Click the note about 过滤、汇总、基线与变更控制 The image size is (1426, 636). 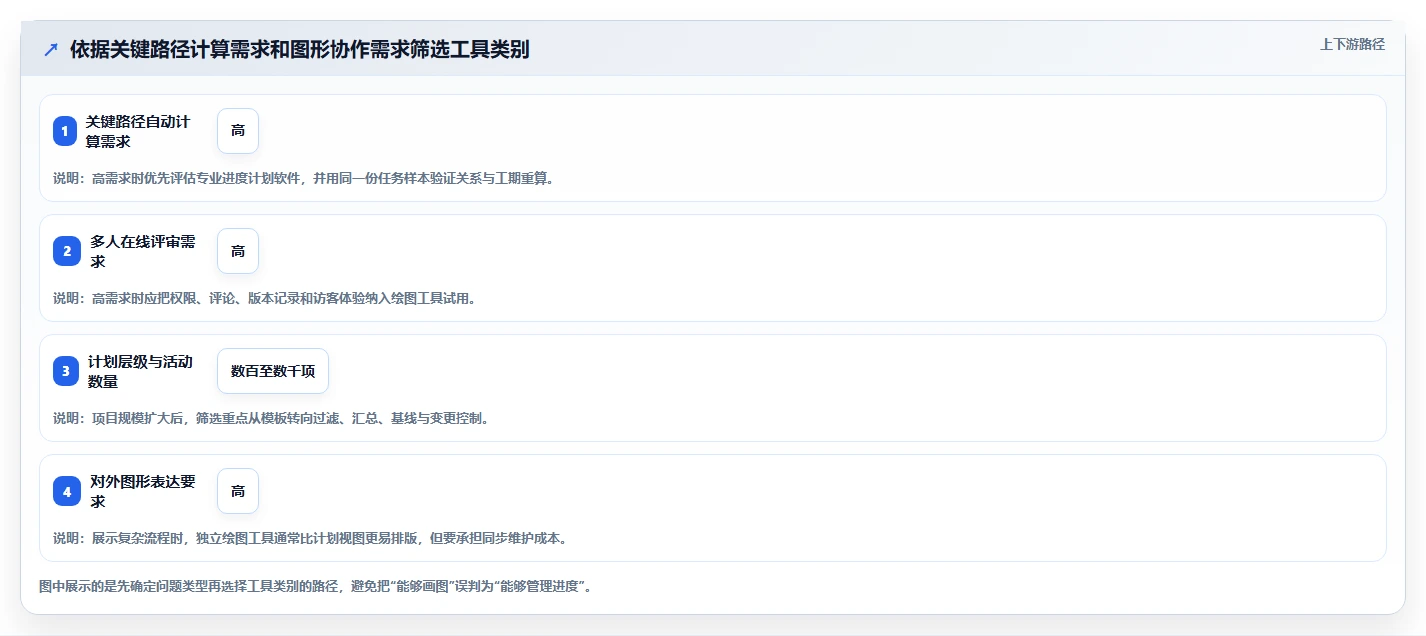click(271, 418)
